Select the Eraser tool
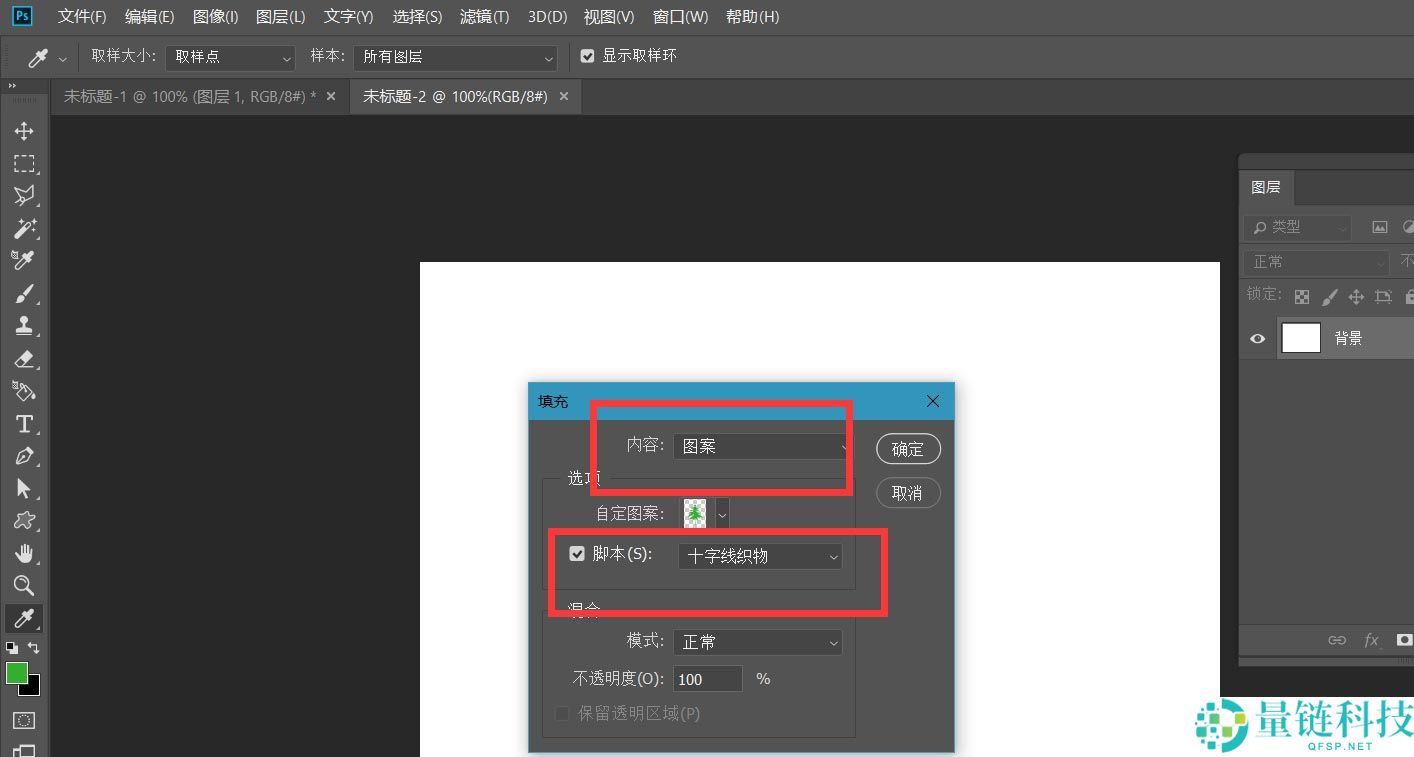1414x757 pixels. click(x=24, y=358)
